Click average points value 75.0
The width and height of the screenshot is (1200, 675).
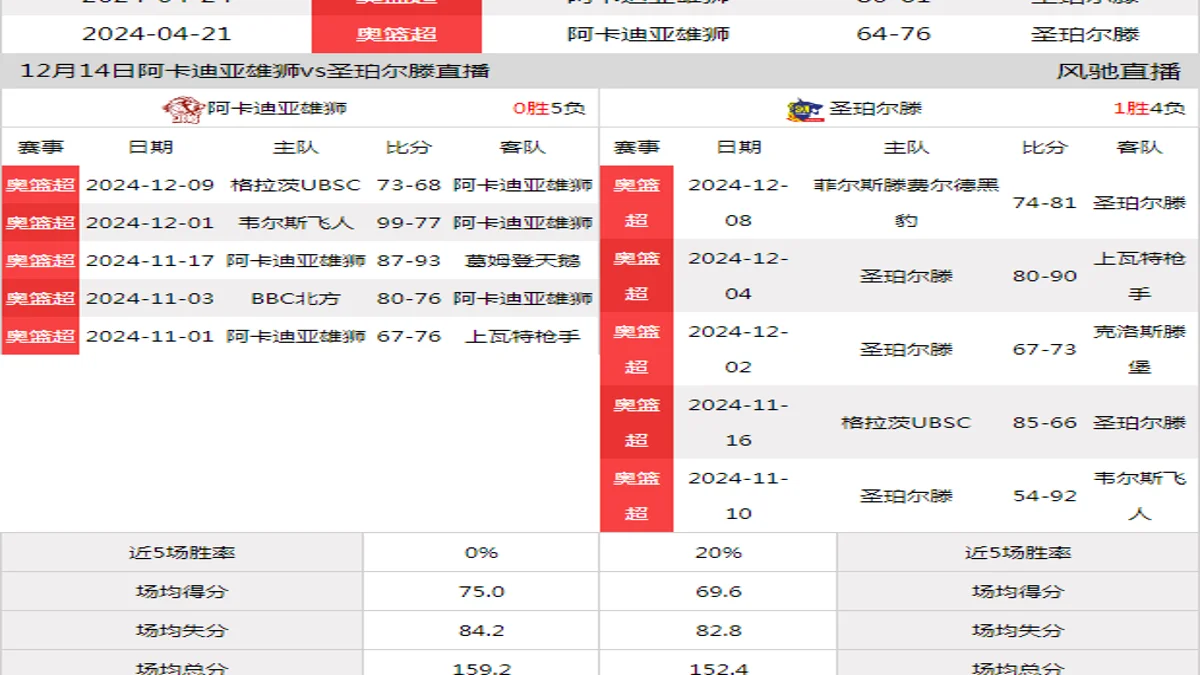pos(481,591)
